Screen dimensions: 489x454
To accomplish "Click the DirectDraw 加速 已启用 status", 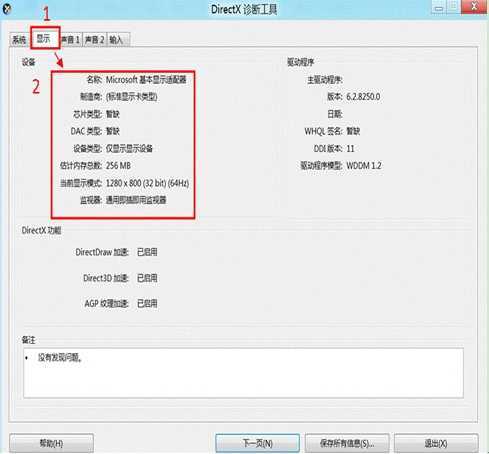I will (147, 252).
